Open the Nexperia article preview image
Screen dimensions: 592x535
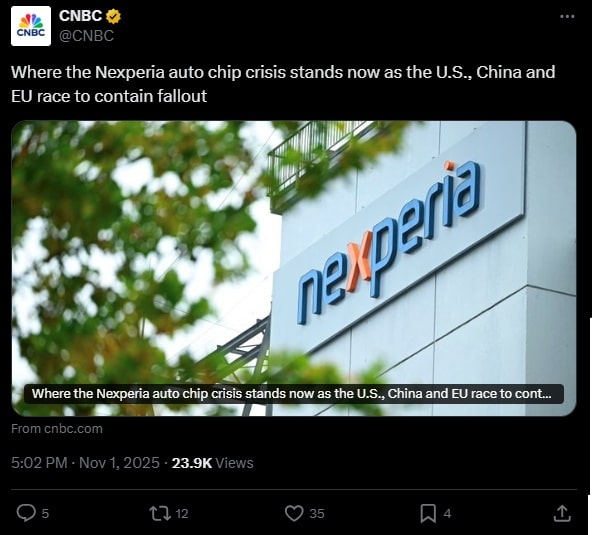tap(294, 268)
